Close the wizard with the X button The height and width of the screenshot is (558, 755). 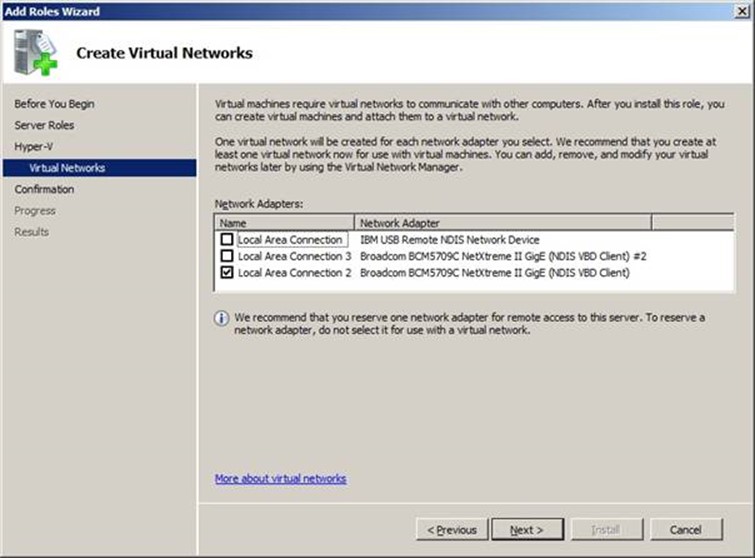(x=742, y=11)
